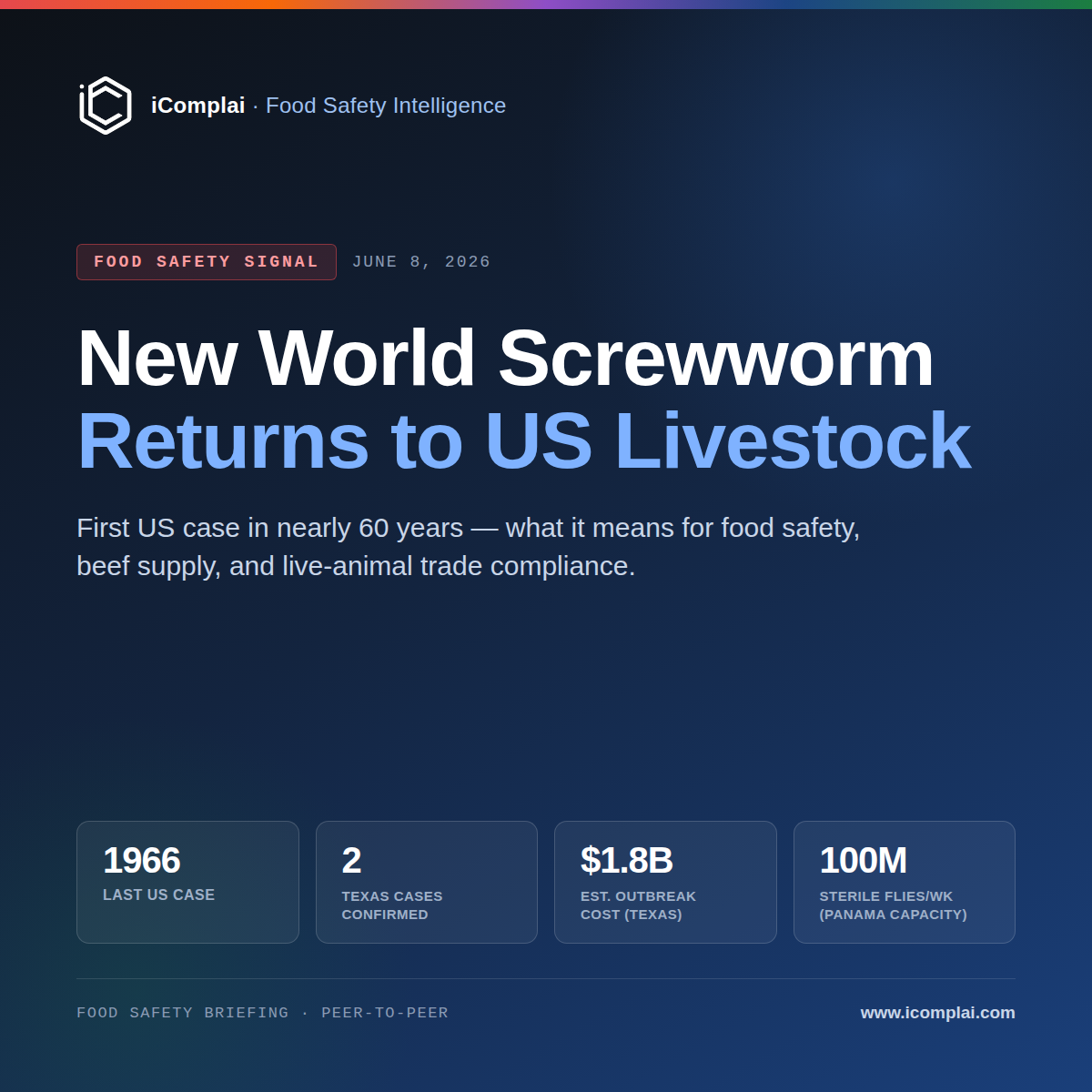Click the STERILE FLIES/WK (PANAMA CAPACITY) label

[894, 905]
